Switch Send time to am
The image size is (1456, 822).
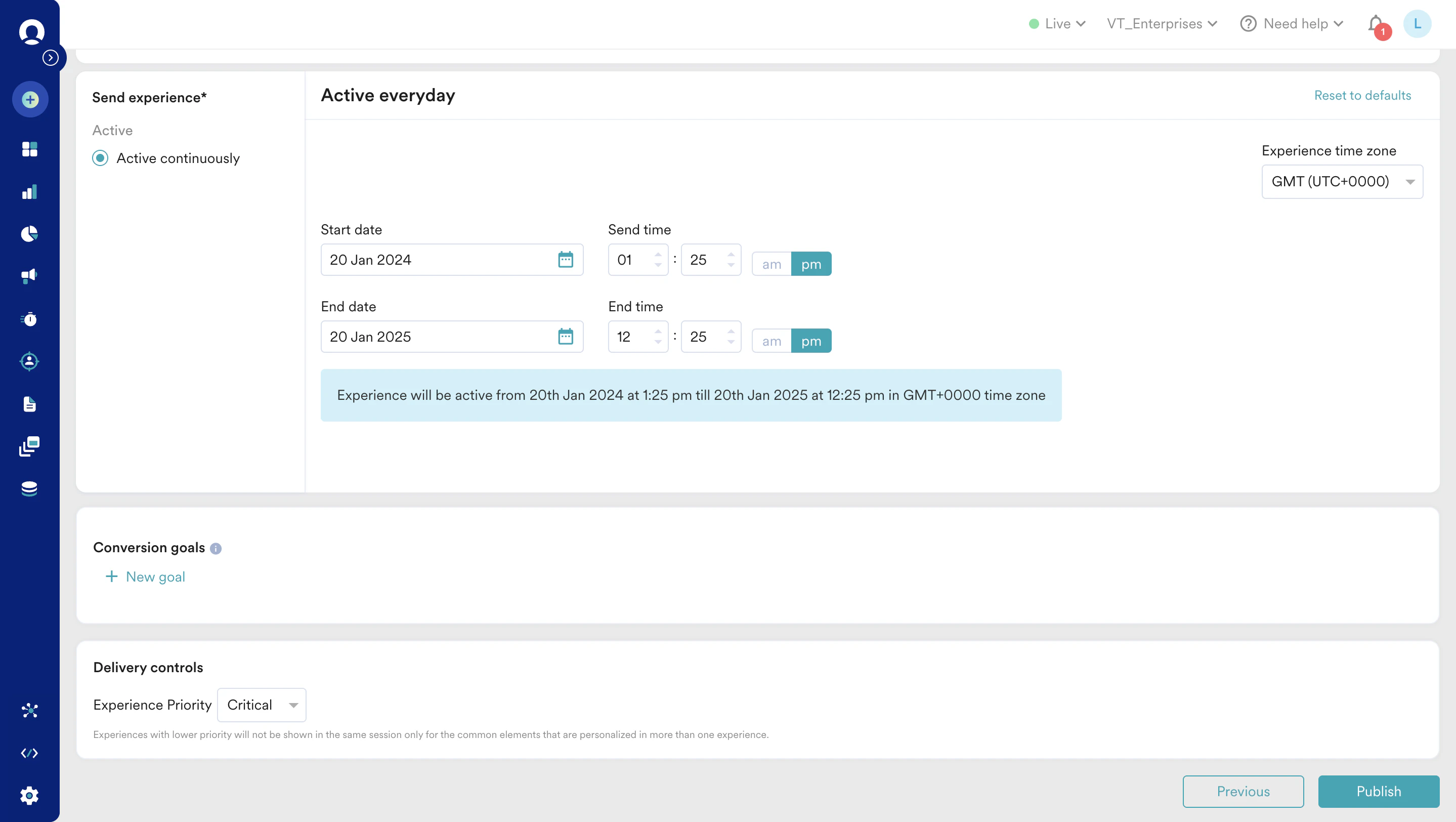click(771, 264)
